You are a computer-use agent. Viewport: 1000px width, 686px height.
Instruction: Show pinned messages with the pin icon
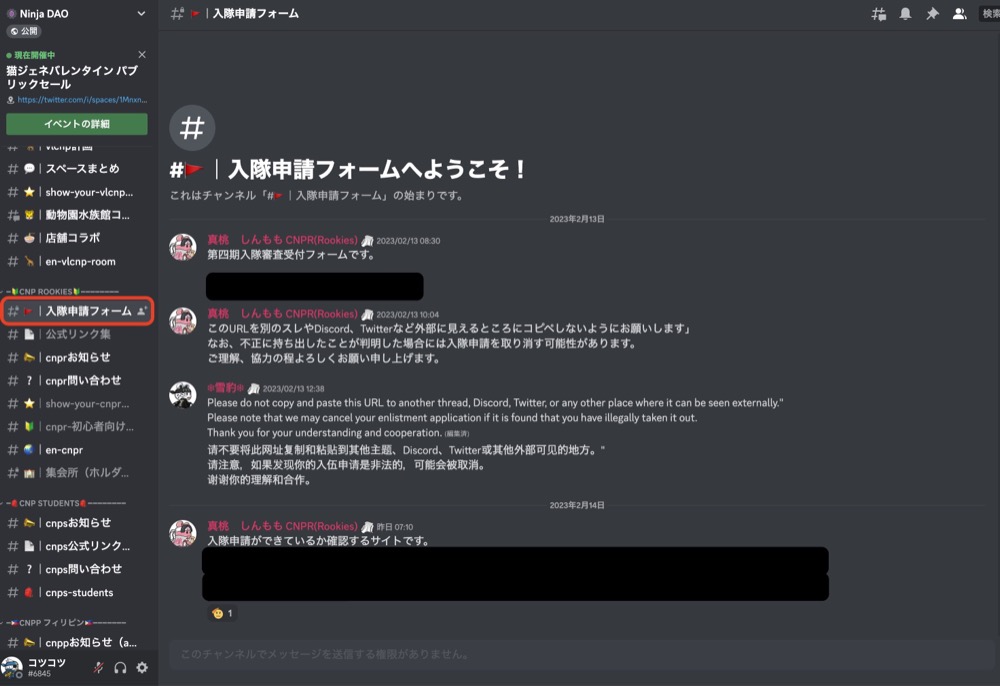[932, 13]
